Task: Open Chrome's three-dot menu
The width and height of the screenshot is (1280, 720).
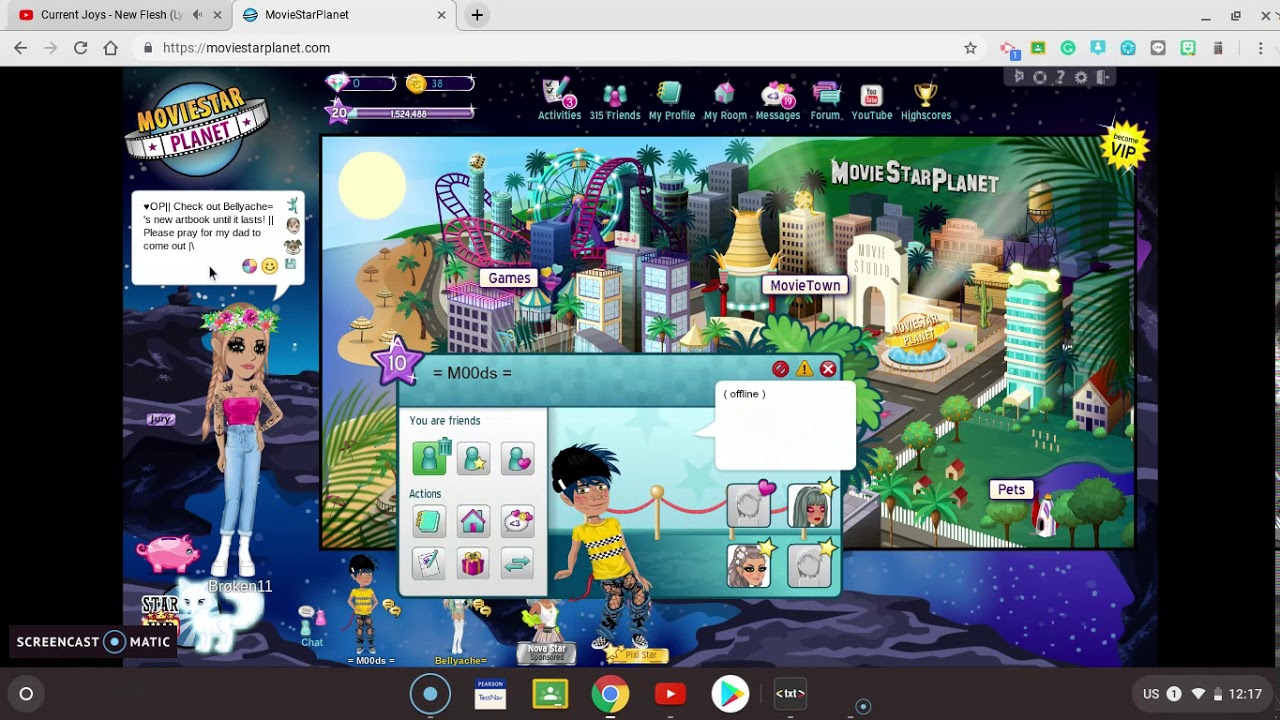Action: tap(1258, 48)
